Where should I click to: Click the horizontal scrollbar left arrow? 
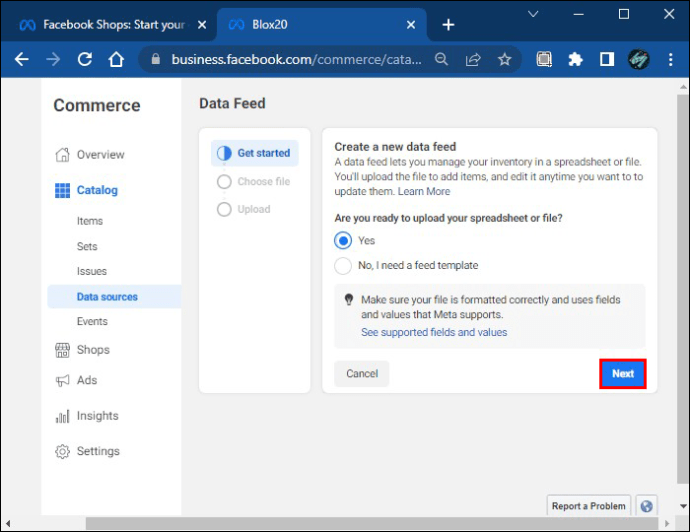[x=7, y=524]
